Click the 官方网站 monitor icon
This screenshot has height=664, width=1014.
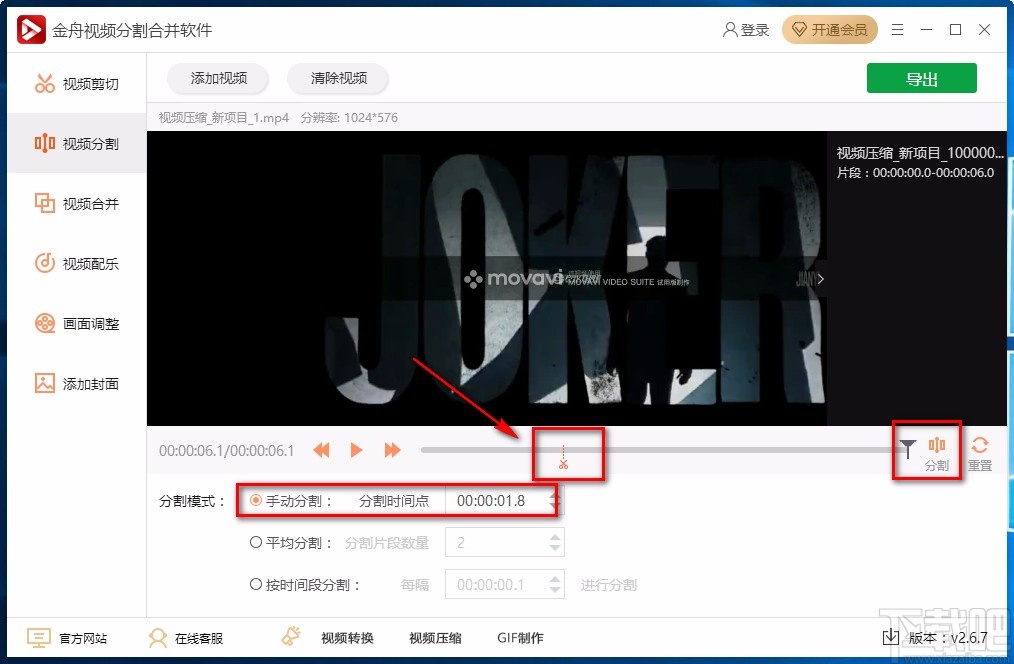tap(38, 638)
